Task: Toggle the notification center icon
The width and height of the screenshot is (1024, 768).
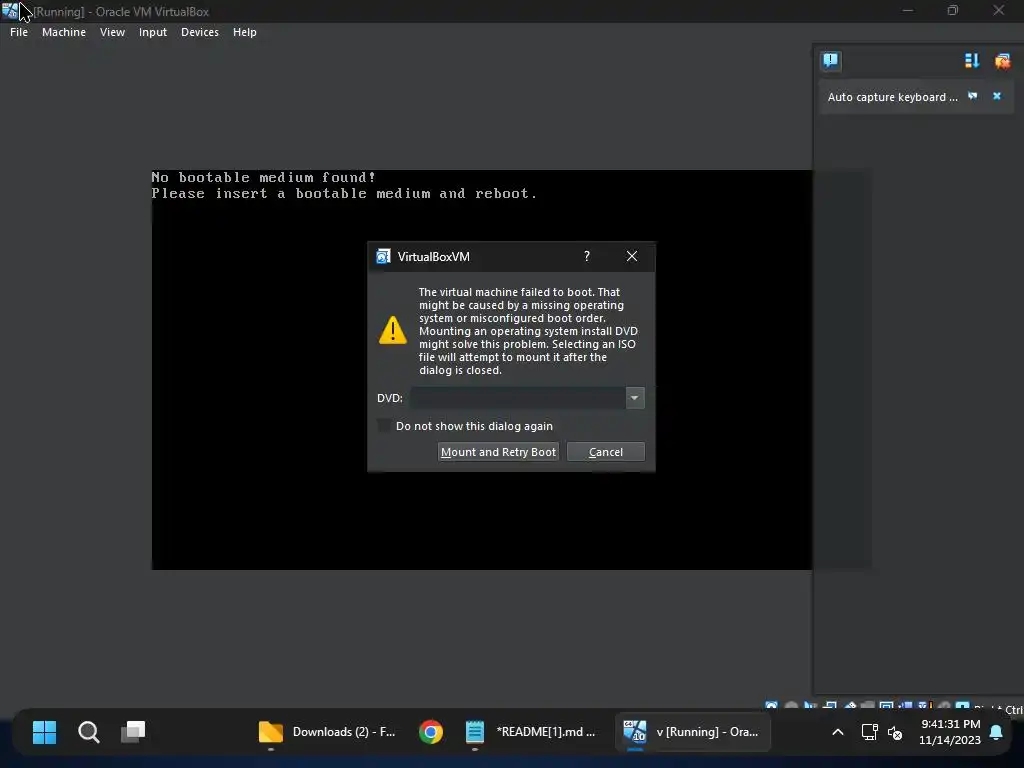Action: (831, 61)
